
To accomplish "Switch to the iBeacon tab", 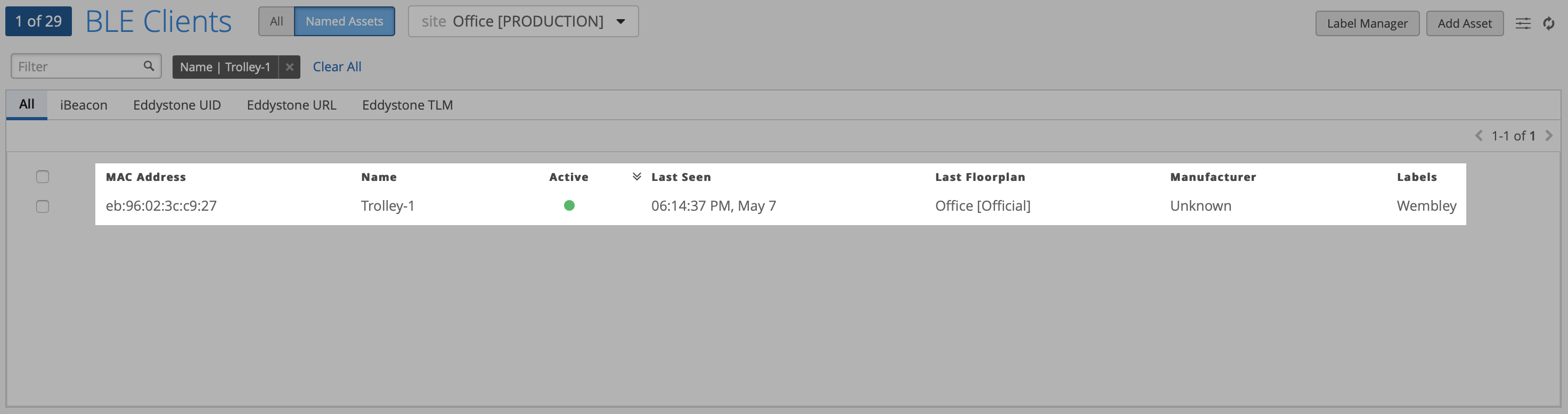I will pos(84,105).
